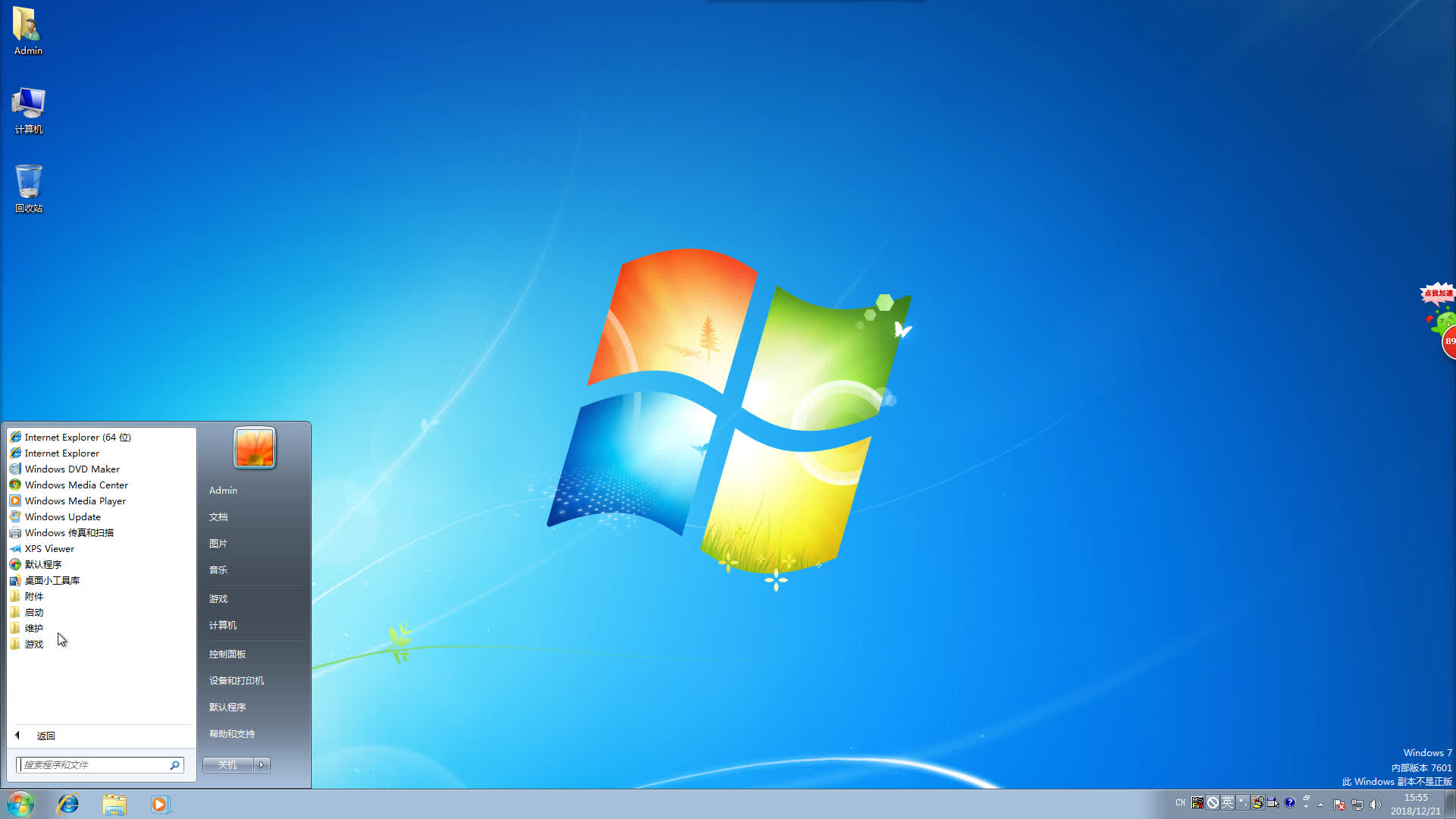The width and height of the screenshot is (1456, 819).
Task: Open Windows DVD Maker
Action: [72, 469]
